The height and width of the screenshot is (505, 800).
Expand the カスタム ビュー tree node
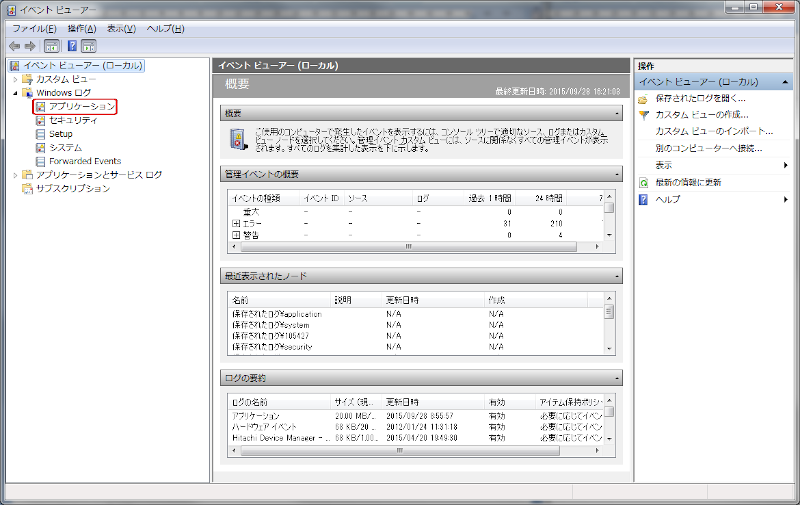pyautogui.click(x=15, y=80)
